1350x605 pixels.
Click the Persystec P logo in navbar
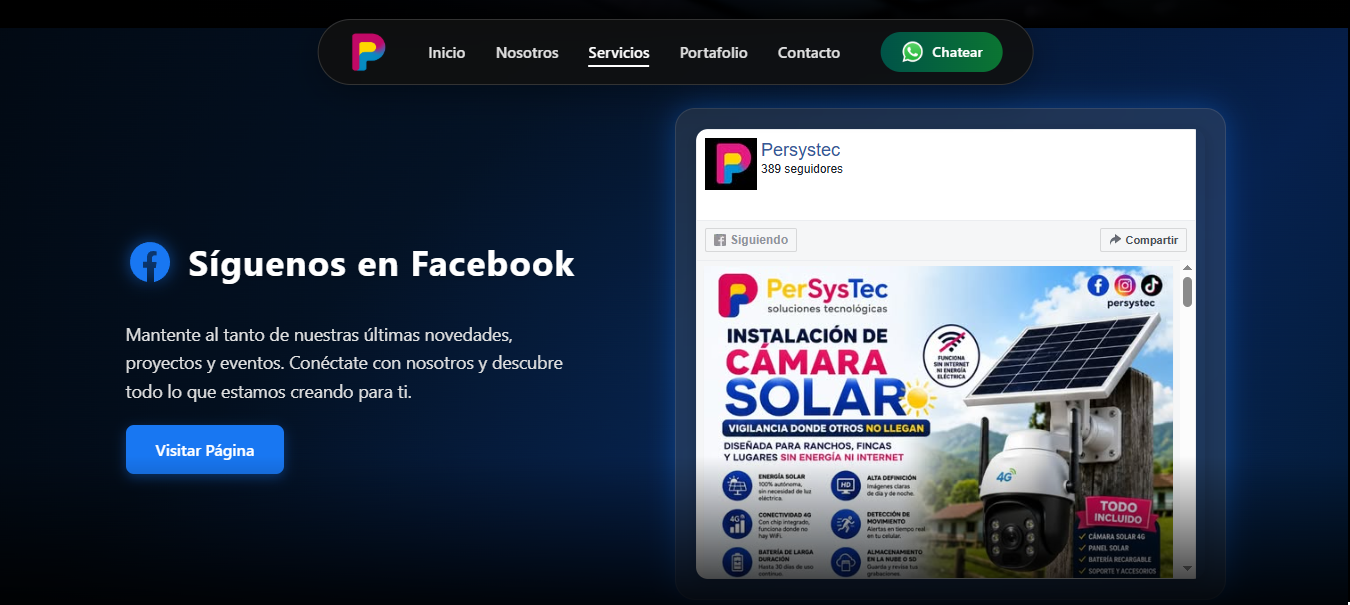click(368, 52)
